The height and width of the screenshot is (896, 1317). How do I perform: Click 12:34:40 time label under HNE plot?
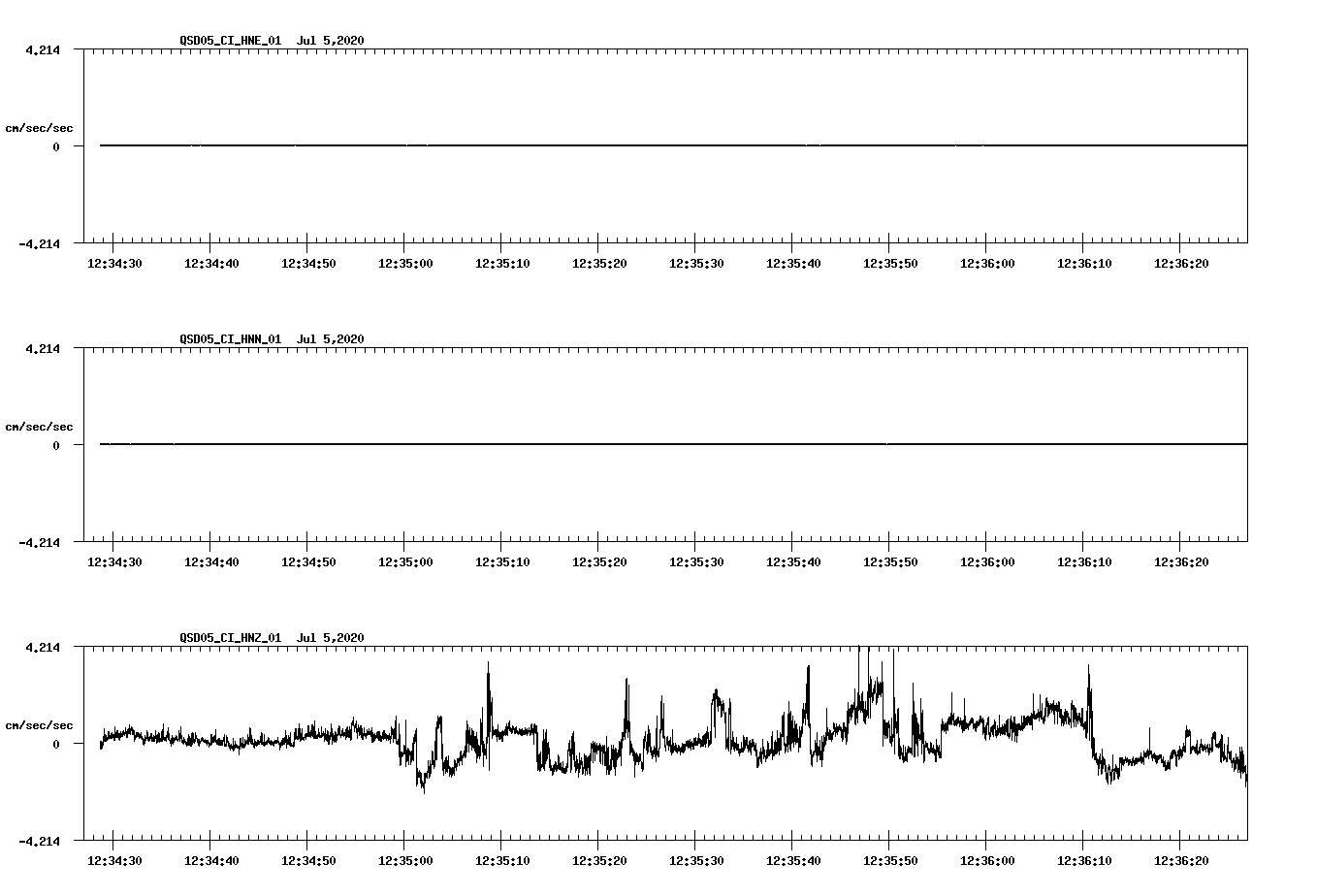pos(211,264)
